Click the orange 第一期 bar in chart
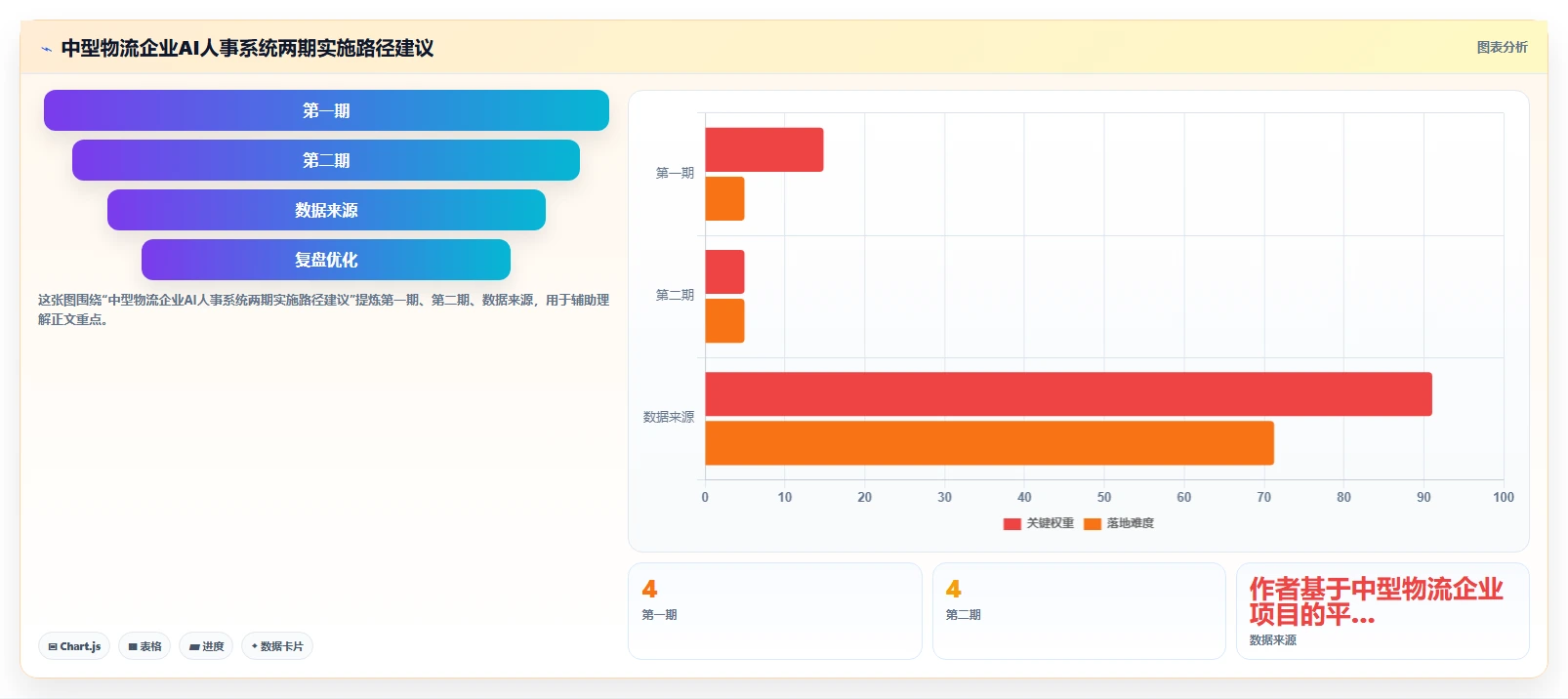This screenshot has width=1568, height=699. (724, 198)
